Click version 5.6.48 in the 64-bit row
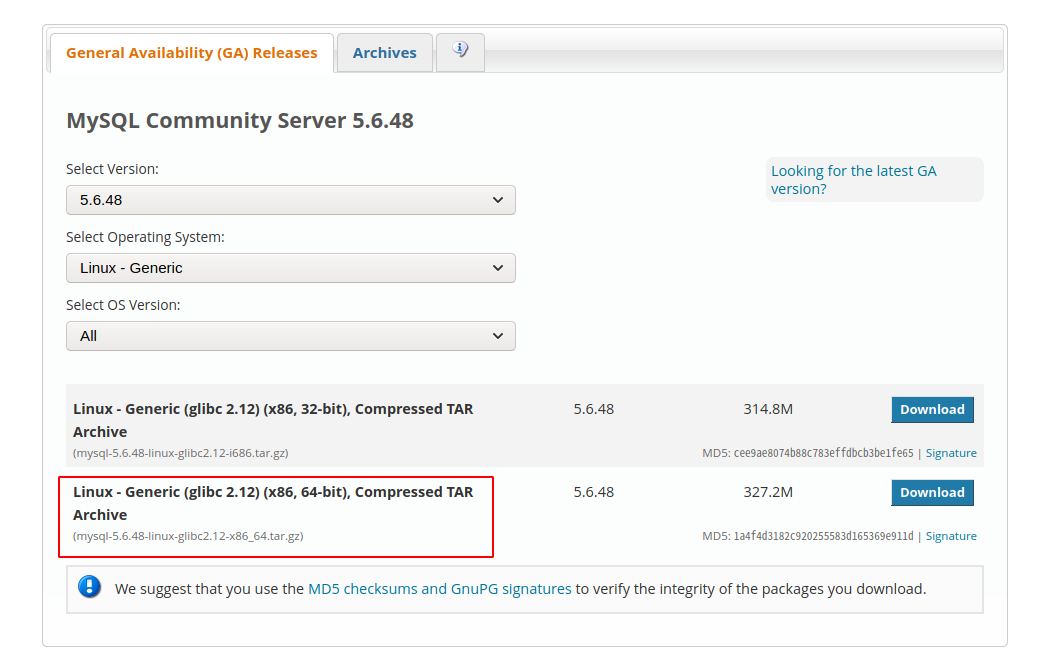 click(x=594, y=492)
